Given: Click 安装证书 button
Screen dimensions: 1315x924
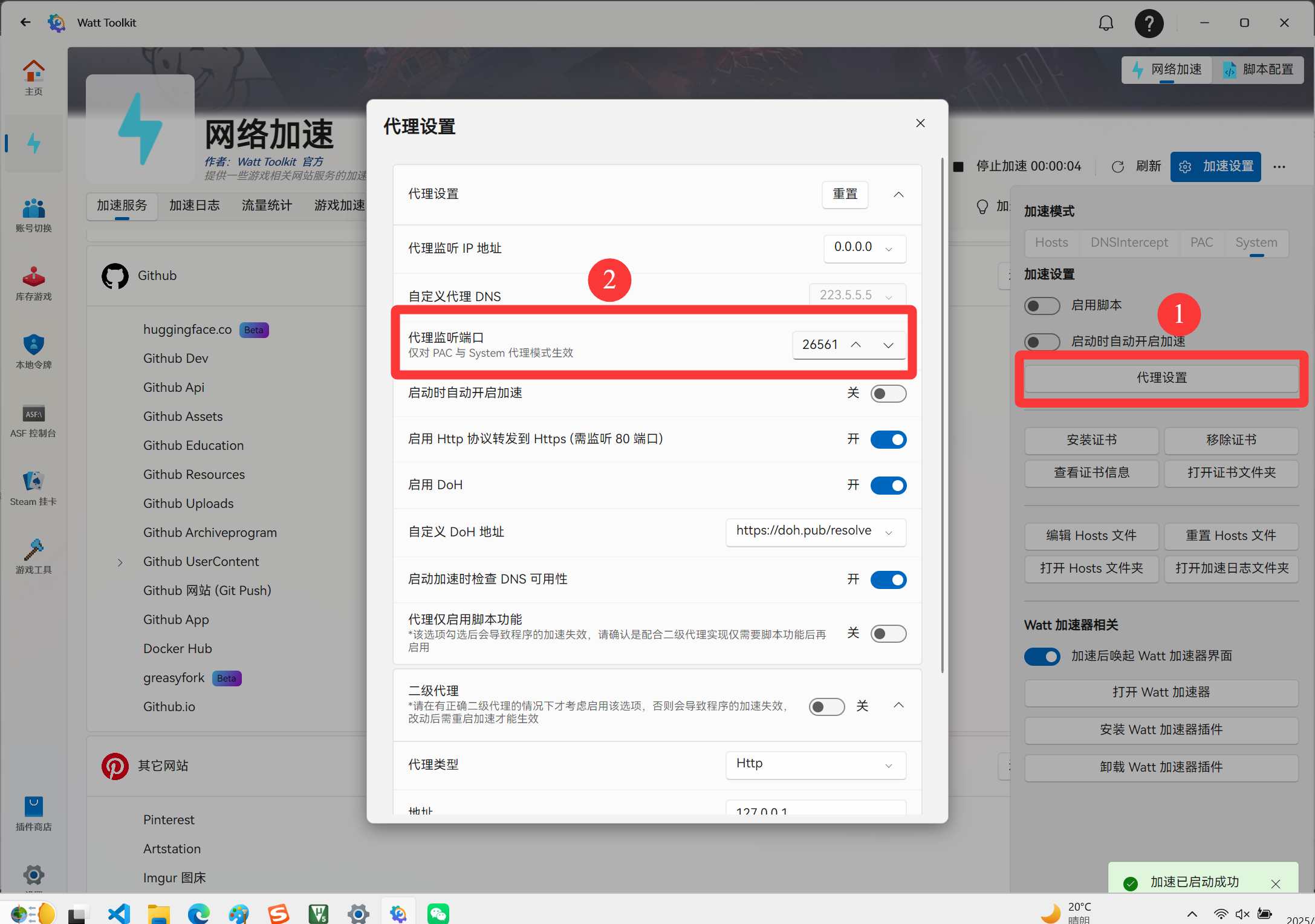Looking at the screenshot, I should [x=1091, y=440].
